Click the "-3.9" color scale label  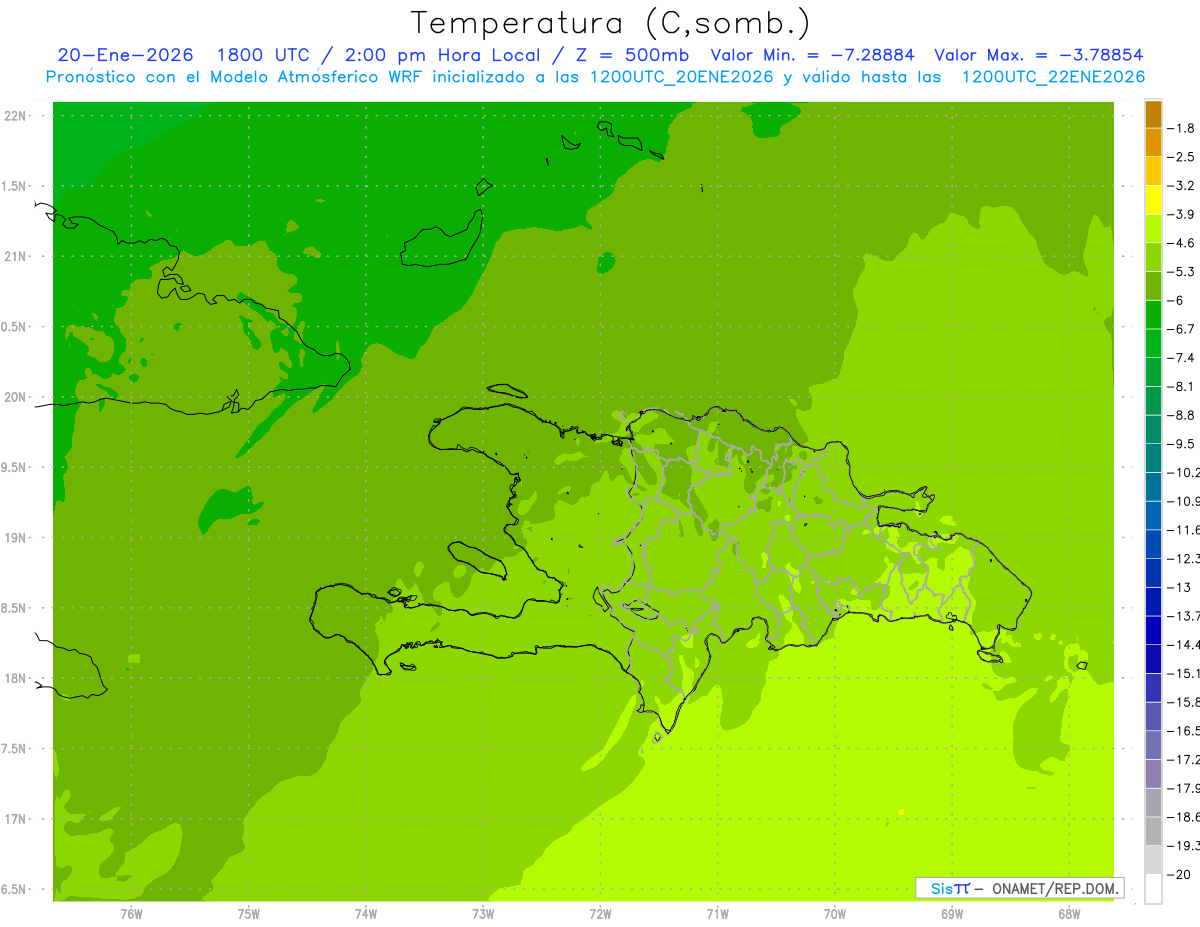coord(1181,214)
